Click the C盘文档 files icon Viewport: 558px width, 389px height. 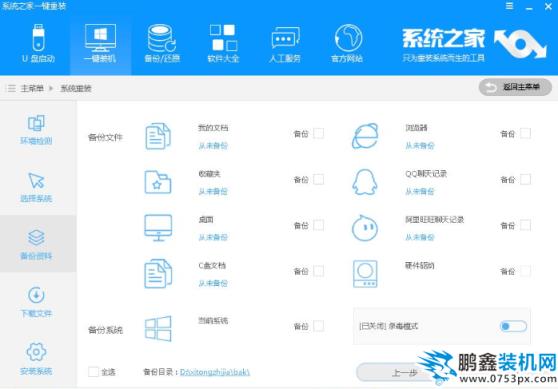click(x=158, y=273)
